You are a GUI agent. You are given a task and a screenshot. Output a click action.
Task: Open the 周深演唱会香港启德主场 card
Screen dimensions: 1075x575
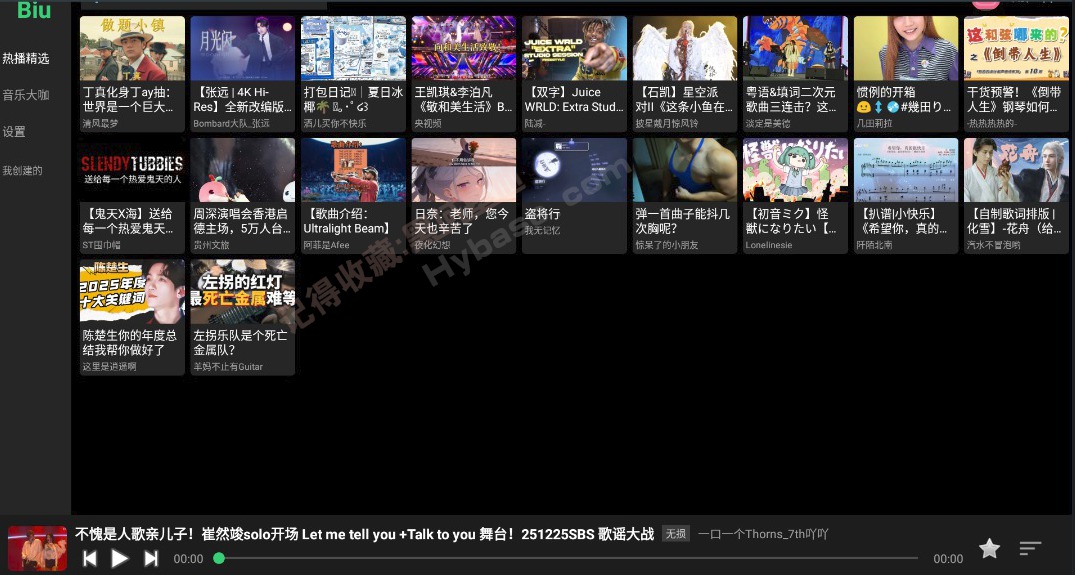[243, 196]
